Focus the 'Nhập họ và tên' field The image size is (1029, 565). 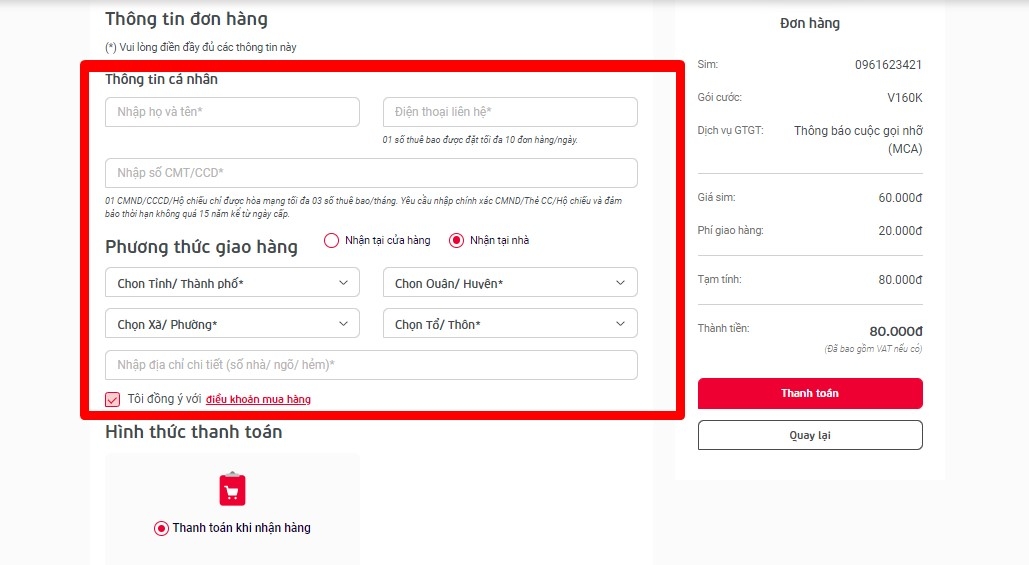pyautogui.click(x=232, y=112)
